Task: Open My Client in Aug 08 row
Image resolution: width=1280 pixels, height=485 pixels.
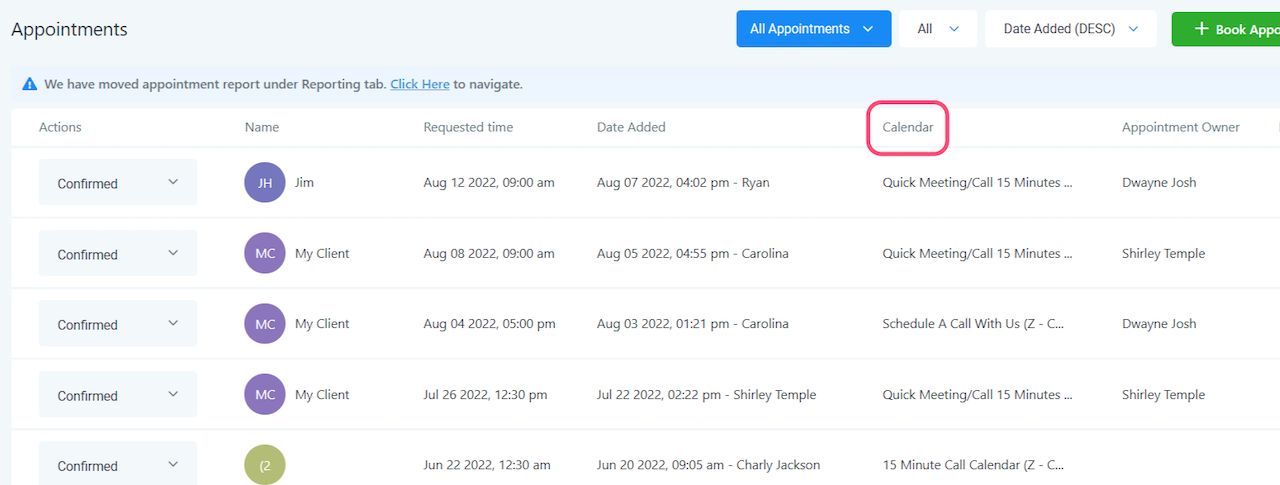Action: (x=322, y=254)
